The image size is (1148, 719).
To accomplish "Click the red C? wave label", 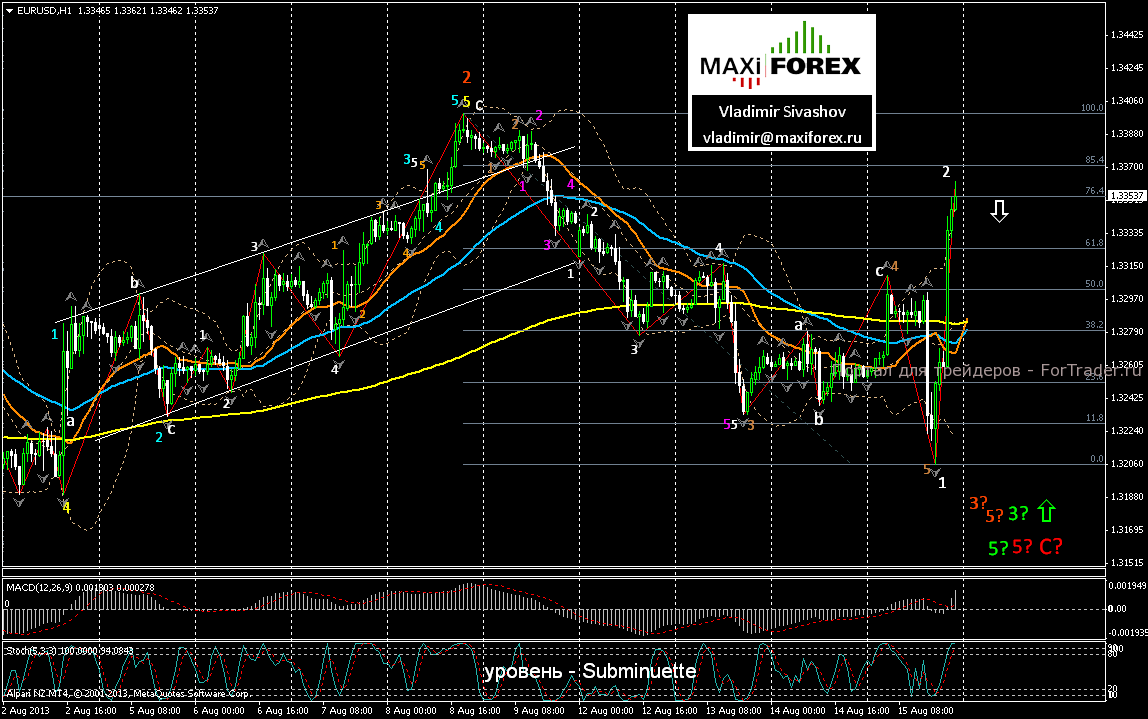I will (1051, 546).
